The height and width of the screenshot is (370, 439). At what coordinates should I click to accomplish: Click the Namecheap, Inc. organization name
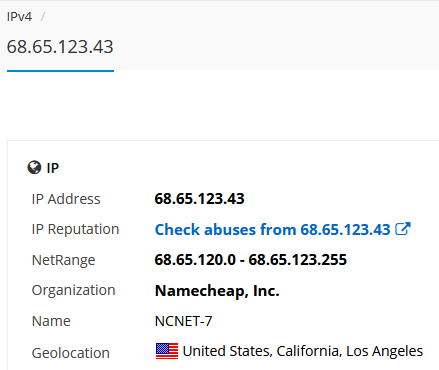coord(217,291)
